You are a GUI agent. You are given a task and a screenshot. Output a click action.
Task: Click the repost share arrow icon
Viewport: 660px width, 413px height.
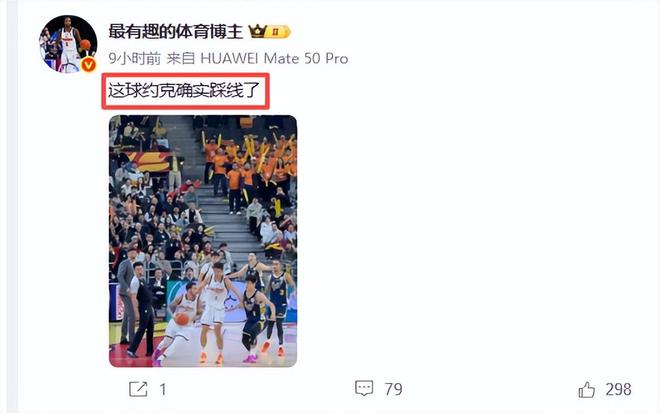point(138,389)
